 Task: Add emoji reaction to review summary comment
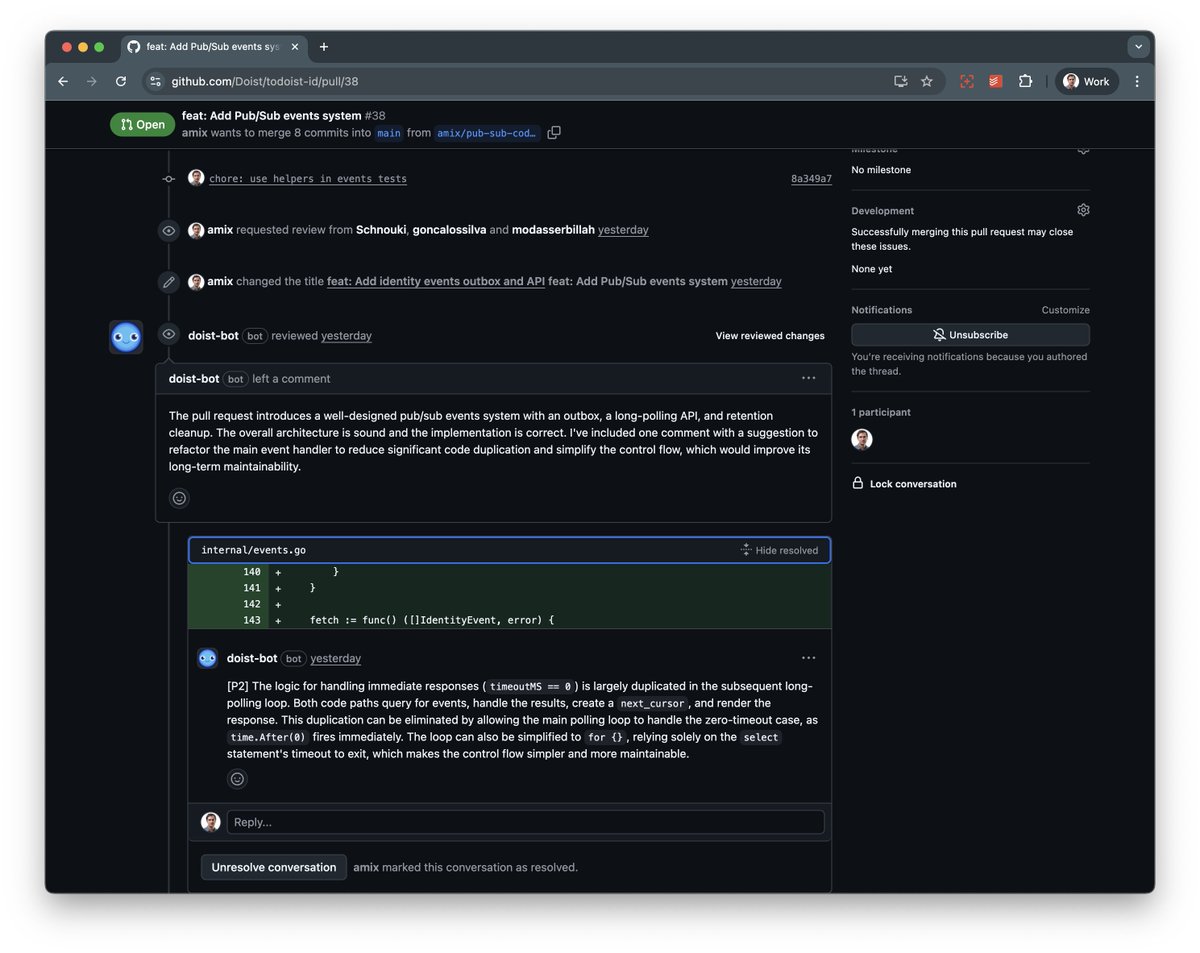180,498
